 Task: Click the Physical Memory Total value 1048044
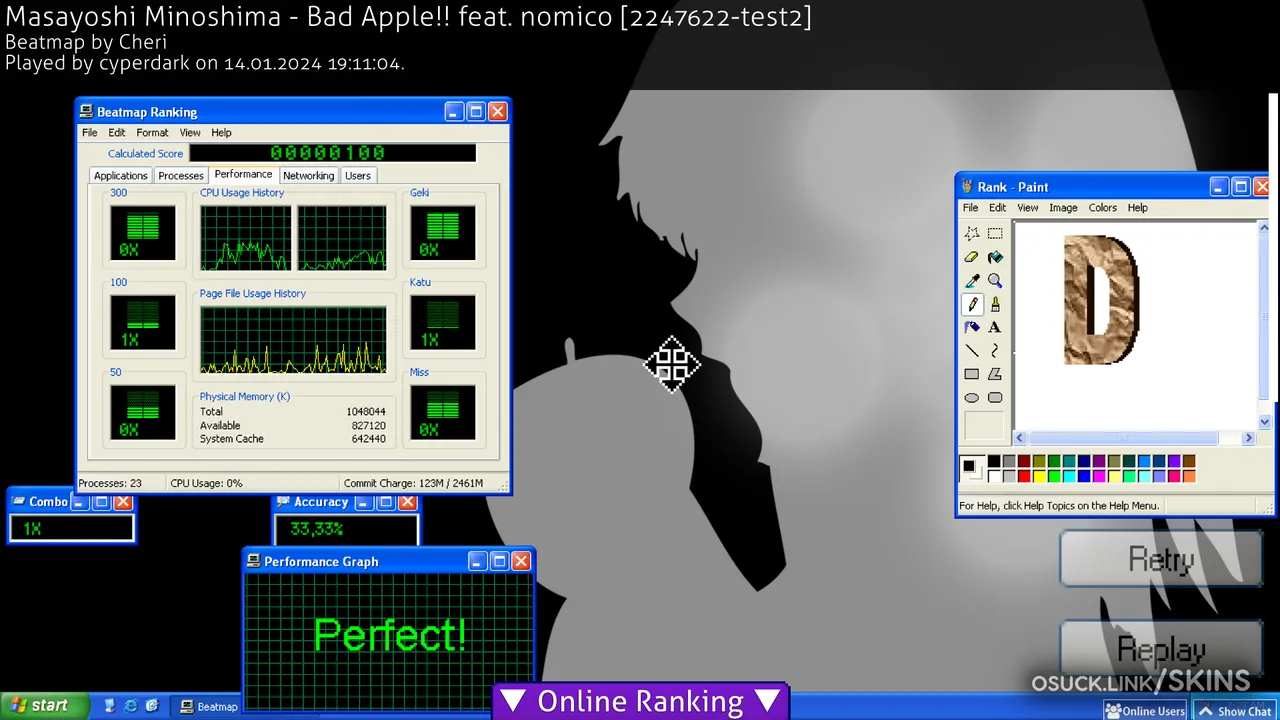(365, 412)
